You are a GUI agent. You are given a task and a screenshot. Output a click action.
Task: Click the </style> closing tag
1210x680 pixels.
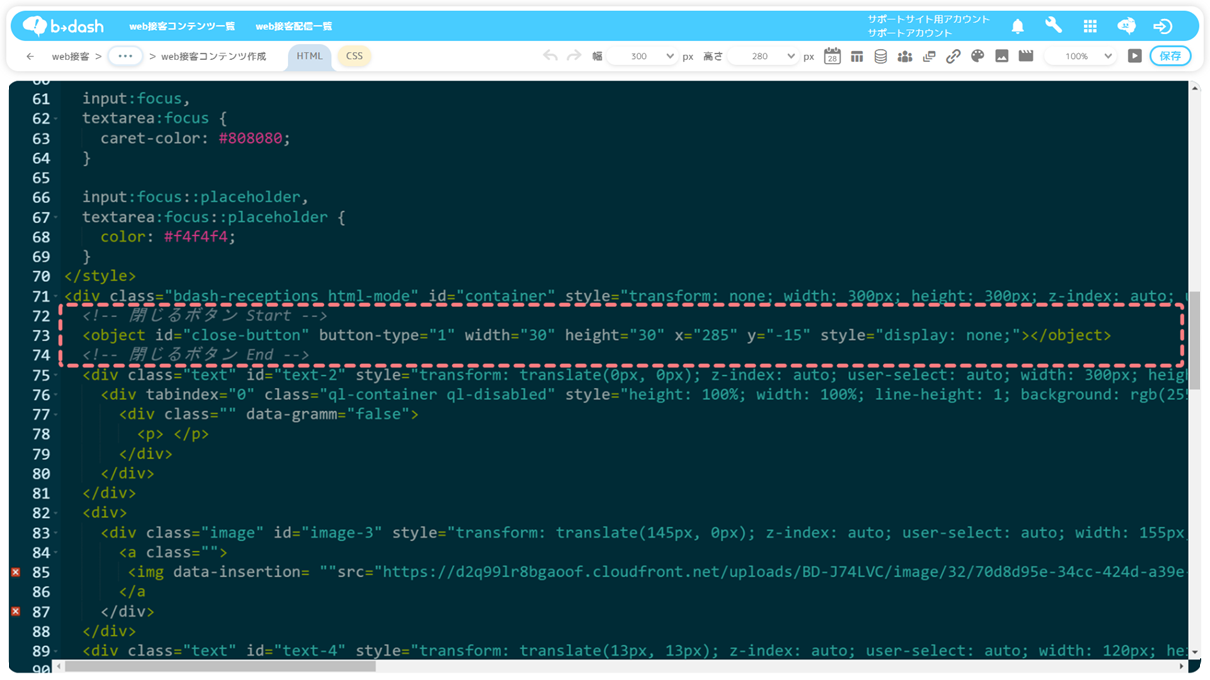tap(100, 276)
